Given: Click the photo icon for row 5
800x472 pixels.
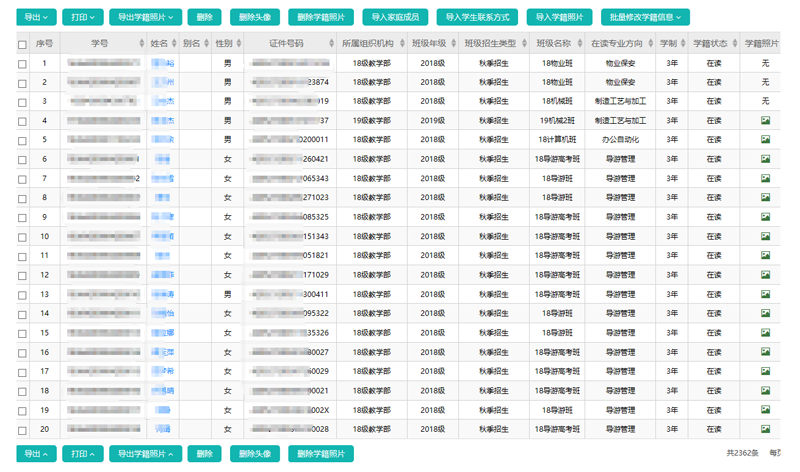Looking at the screenshot, I should pos(765,140).
